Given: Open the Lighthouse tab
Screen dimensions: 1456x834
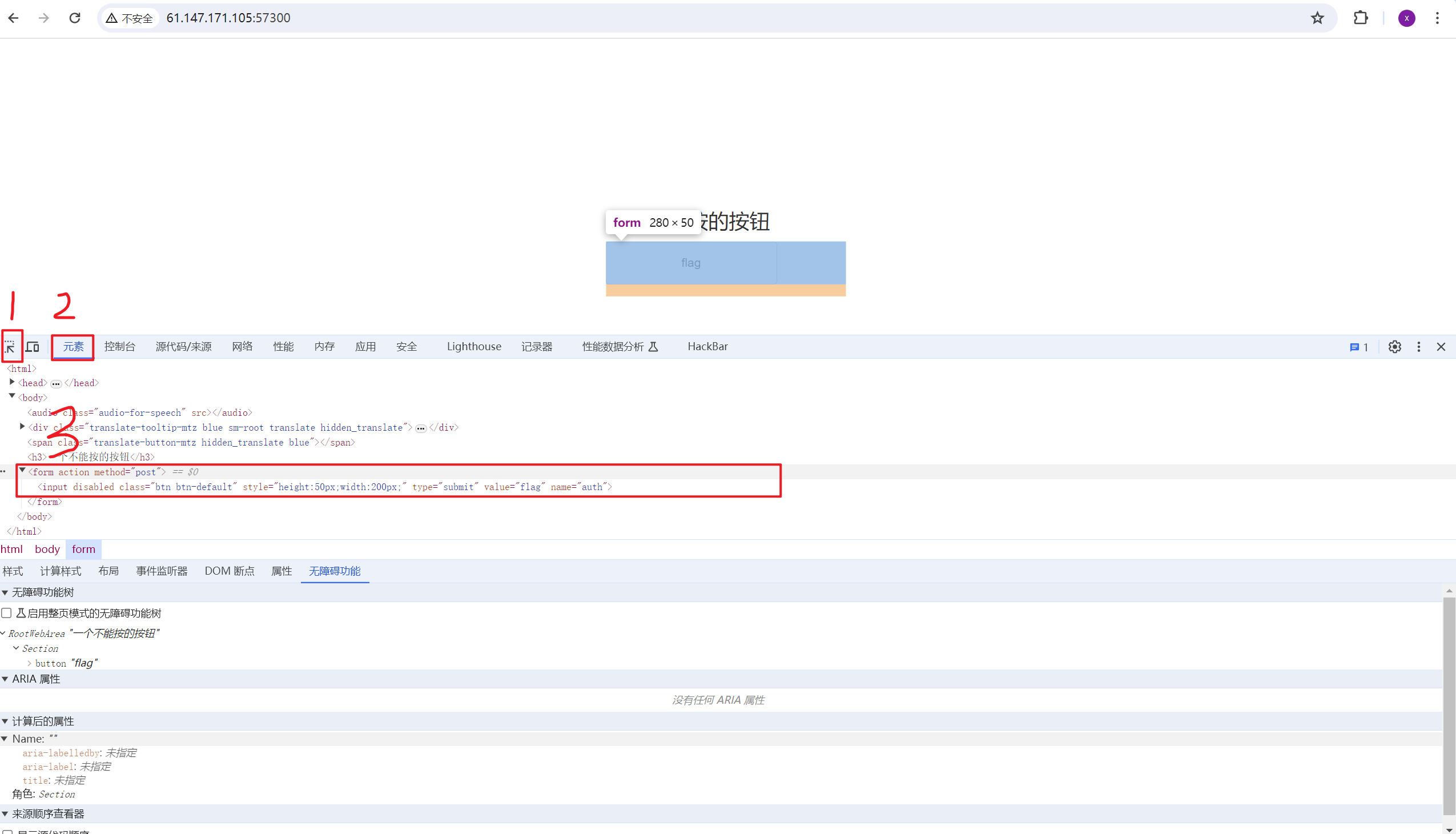Looking at the screenshot, I should click(474, 347).
